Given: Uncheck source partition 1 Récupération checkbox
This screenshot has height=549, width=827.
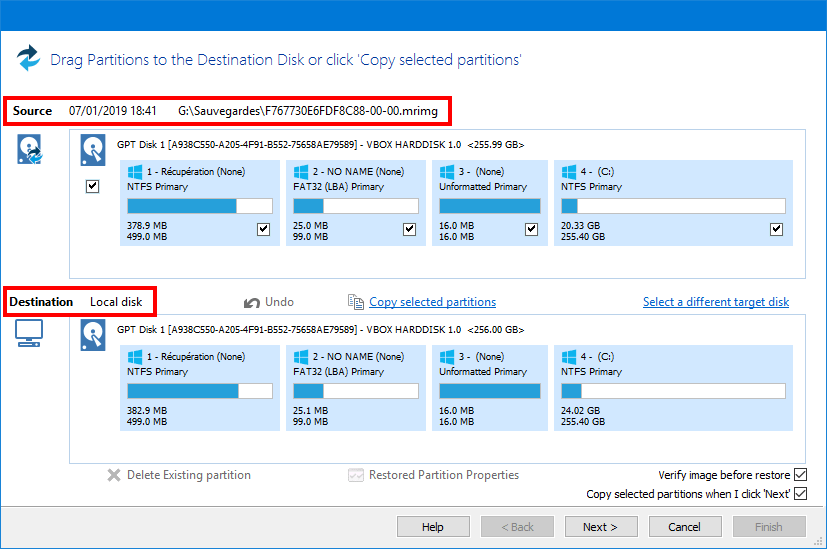Looking at the screenshot, I should (264, 229).
